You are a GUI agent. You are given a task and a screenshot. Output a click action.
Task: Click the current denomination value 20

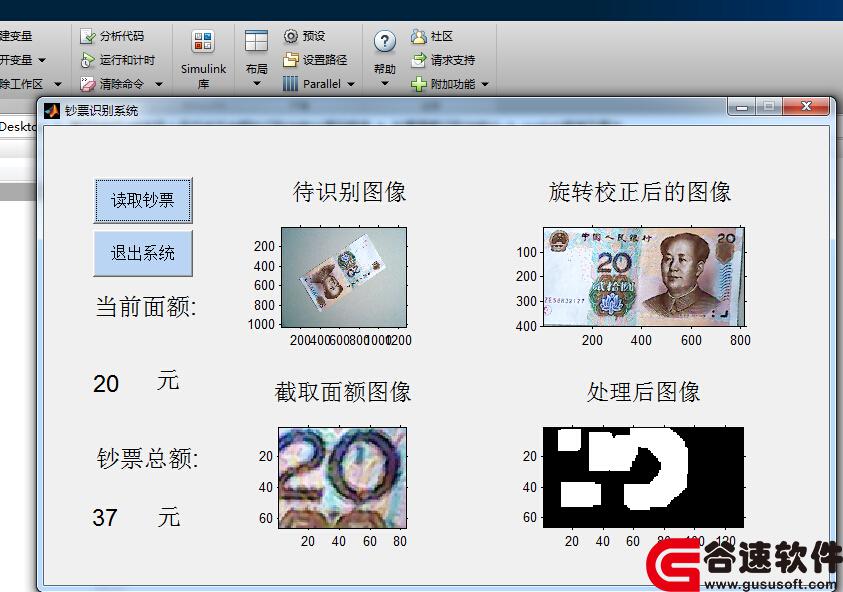(106, 384)
